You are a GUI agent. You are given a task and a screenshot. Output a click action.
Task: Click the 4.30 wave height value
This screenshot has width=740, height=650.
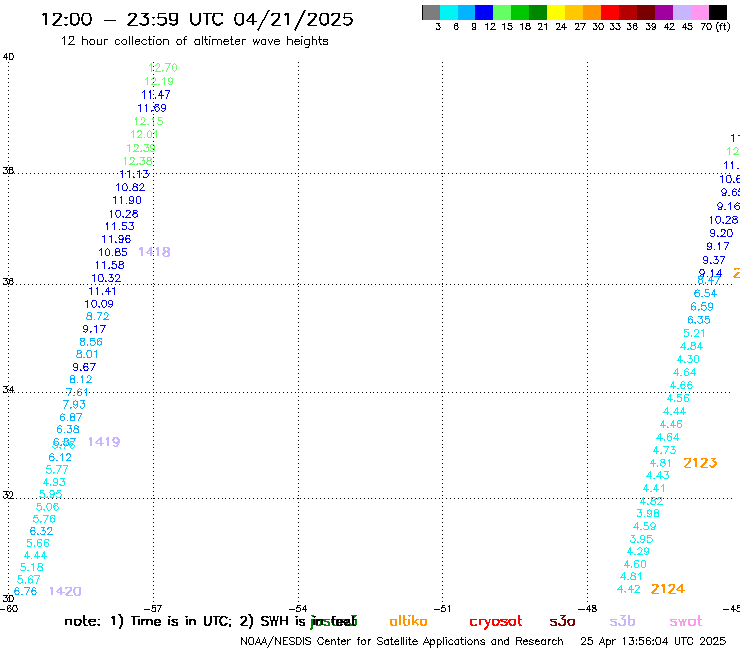[688, 360]
